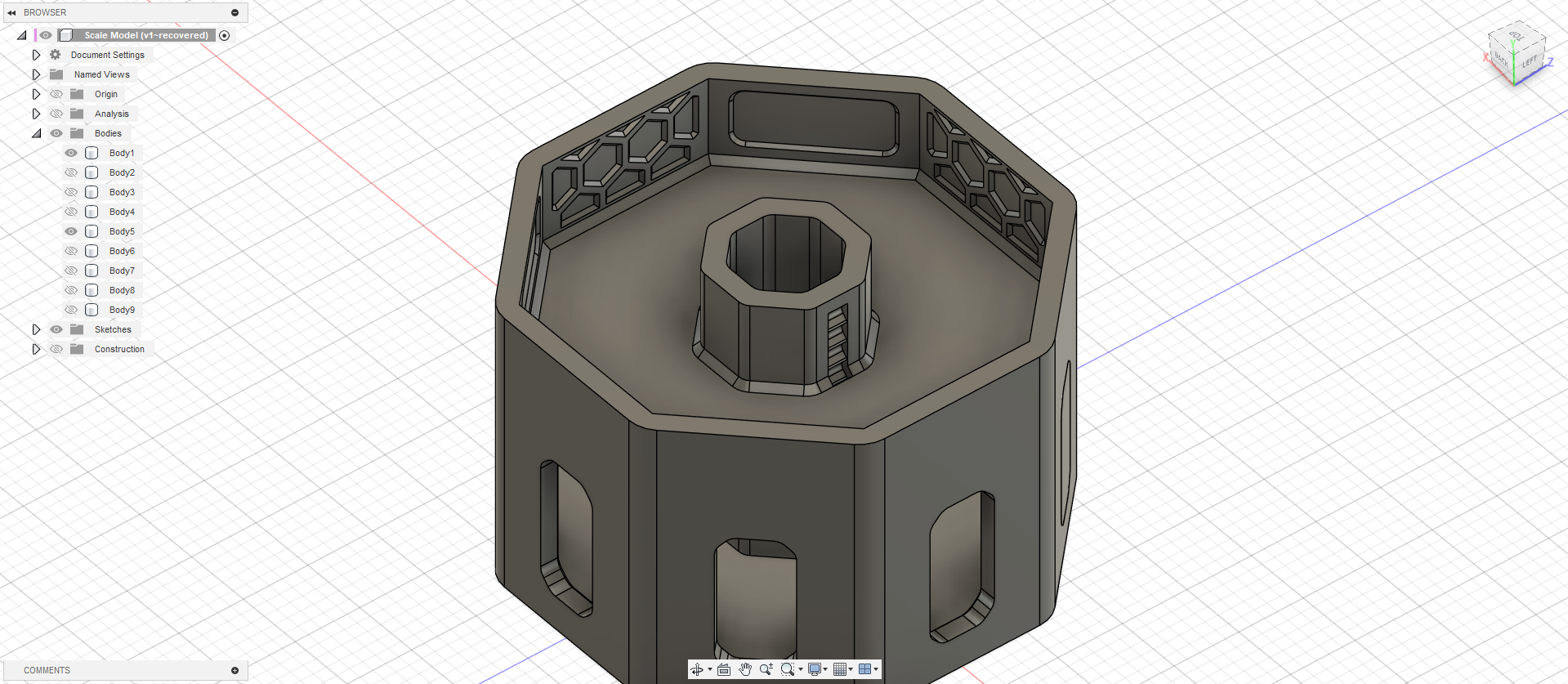
Task: Open Display Settings monitor icon
Action: click(x=815, y=669)
